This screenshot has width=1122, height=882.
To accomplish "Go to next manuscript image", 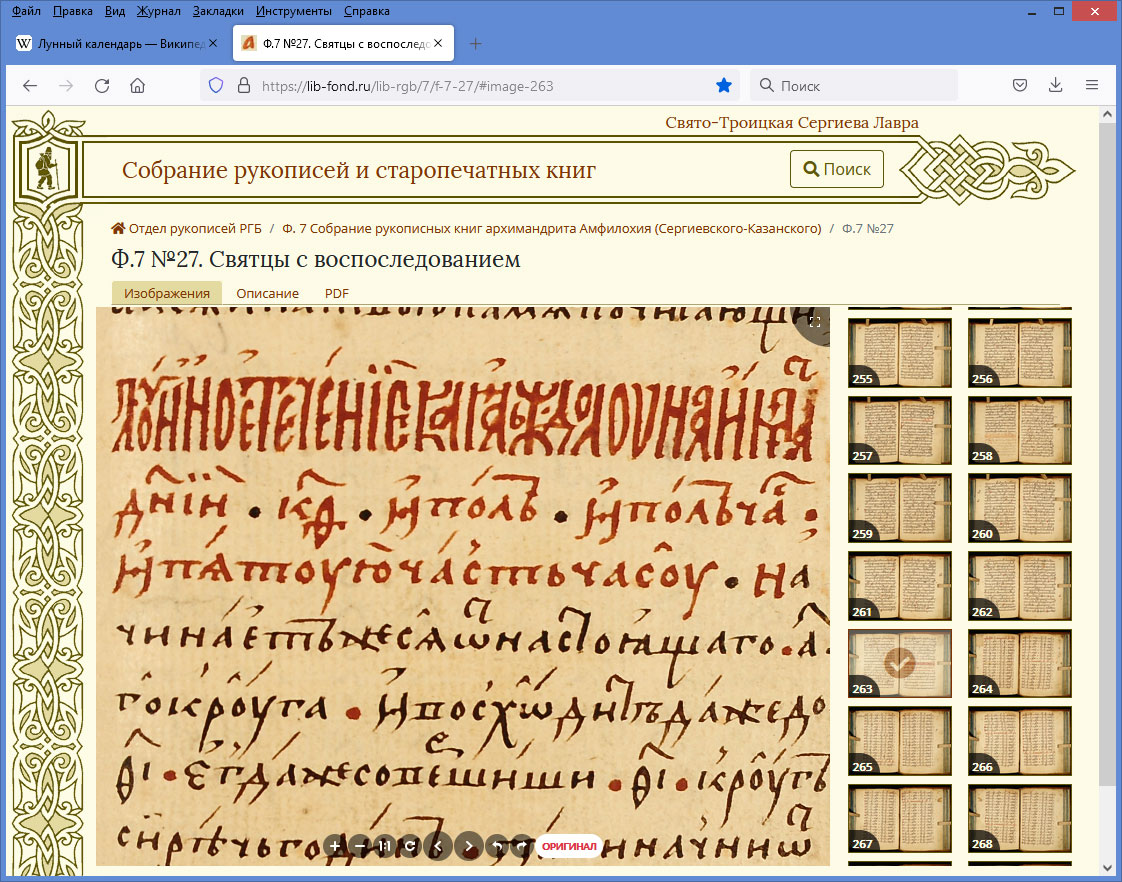I will pos(469,846).
